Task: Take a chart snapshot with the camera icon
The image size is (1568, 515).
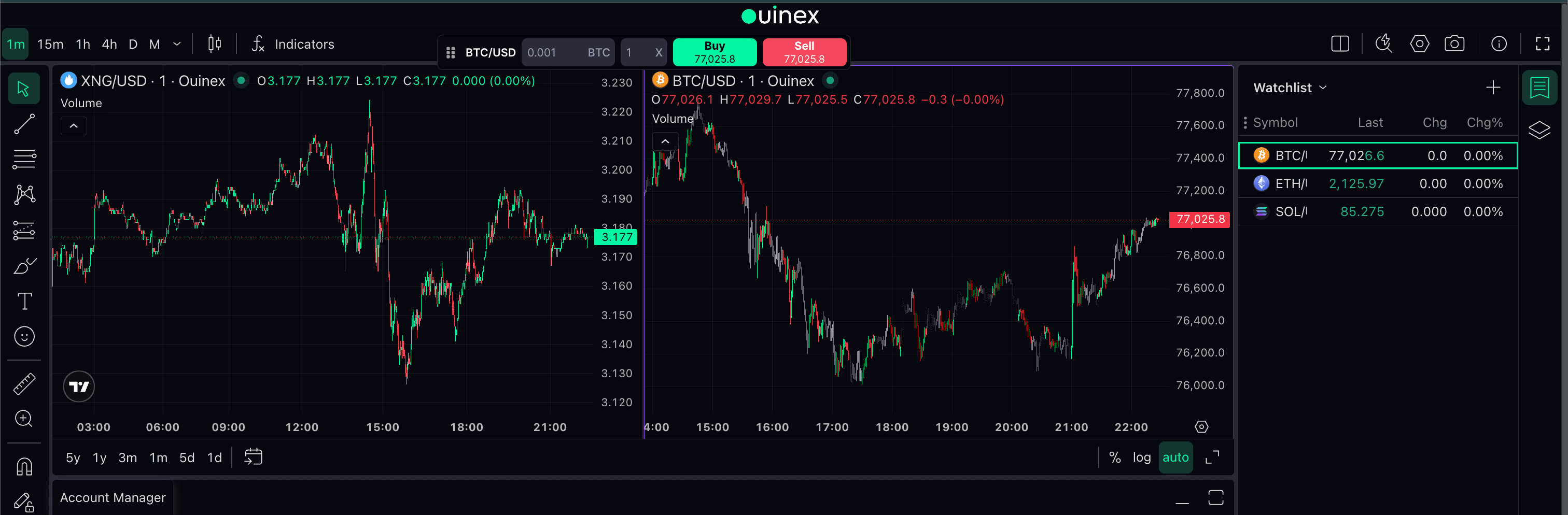Action: click(1455, 44)
